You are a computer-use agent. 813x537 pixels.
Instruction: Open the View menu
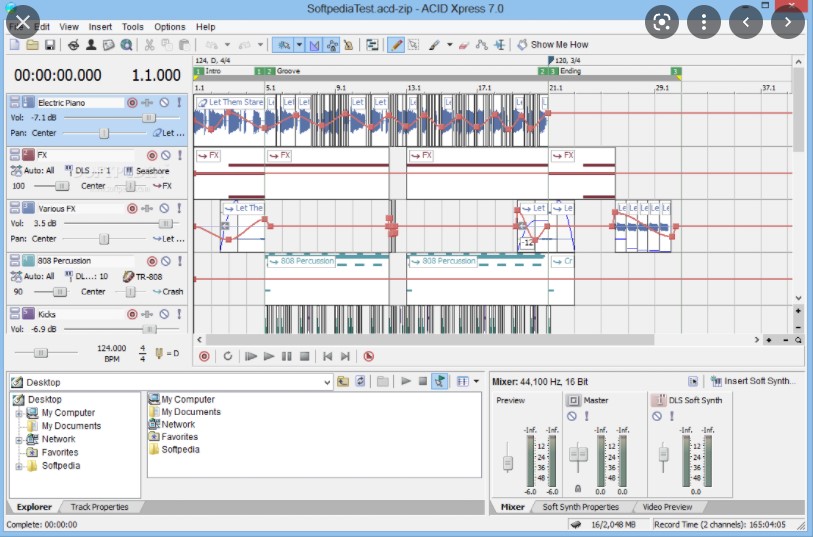click(68, 26)
